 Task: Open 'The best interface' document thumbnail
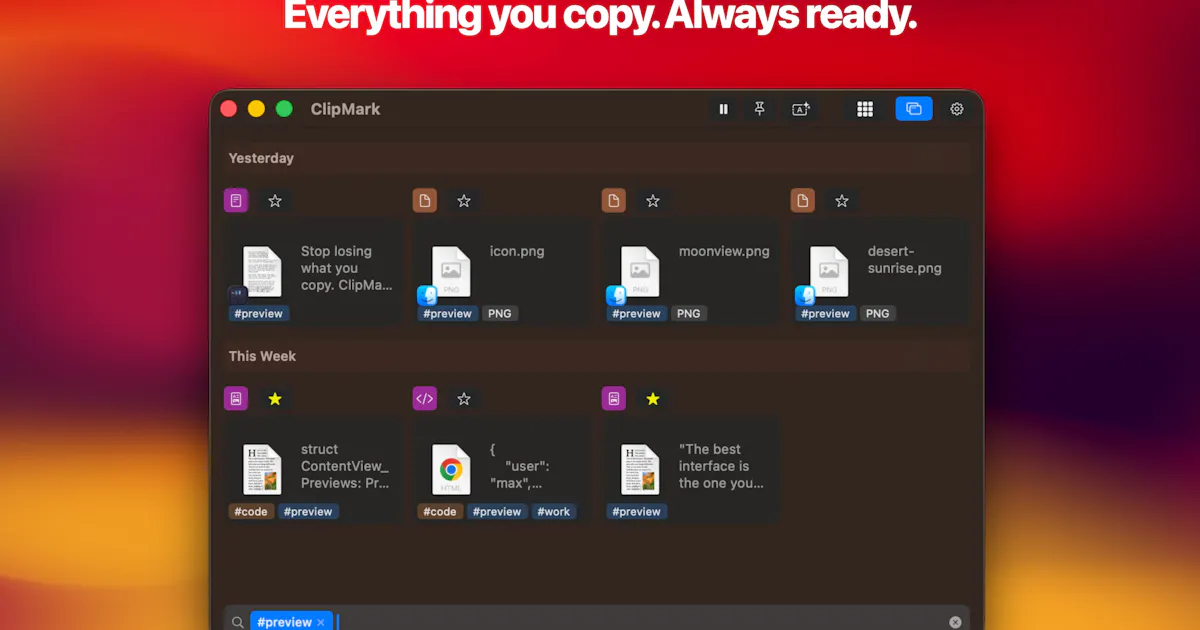640,470
